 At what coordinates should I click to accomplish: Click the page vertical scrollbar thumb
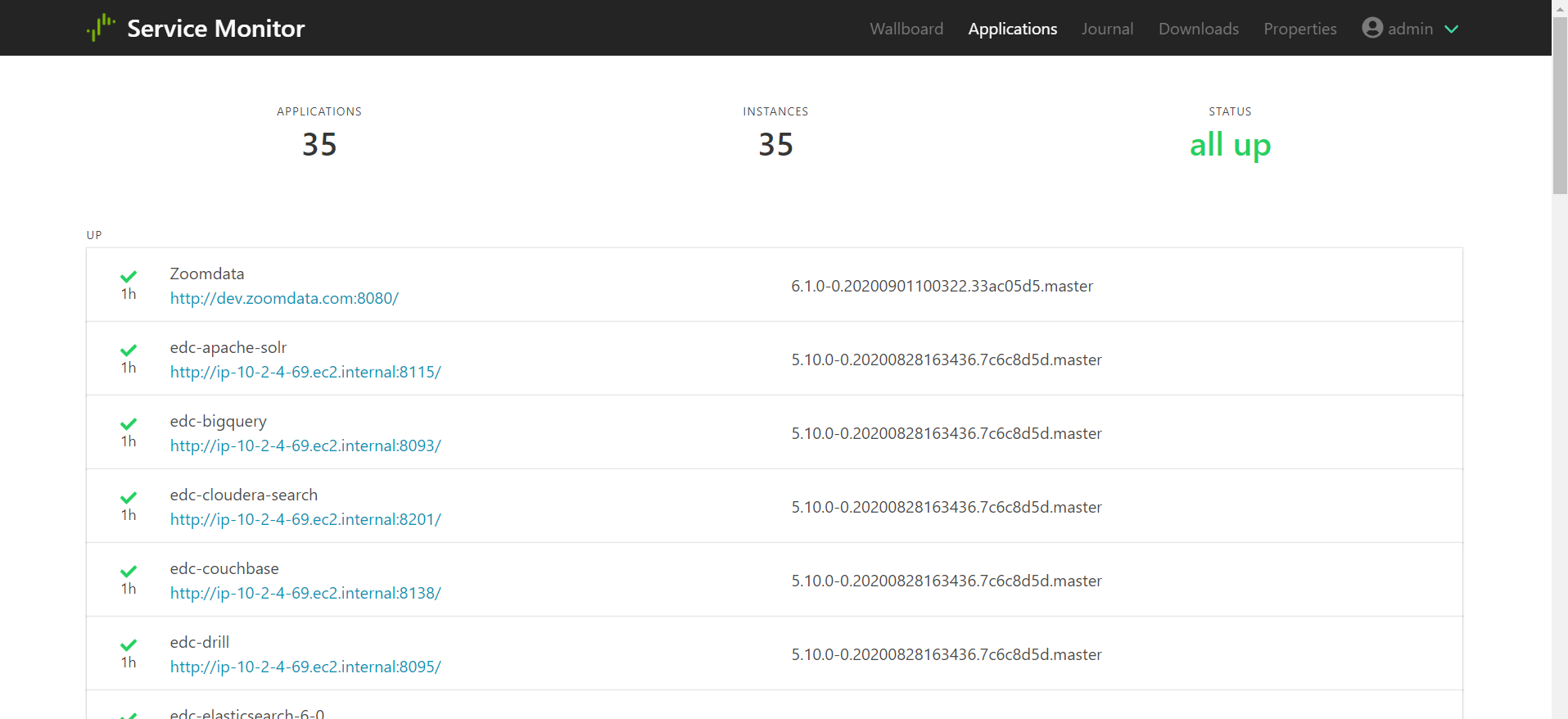tap(1560, 105)
